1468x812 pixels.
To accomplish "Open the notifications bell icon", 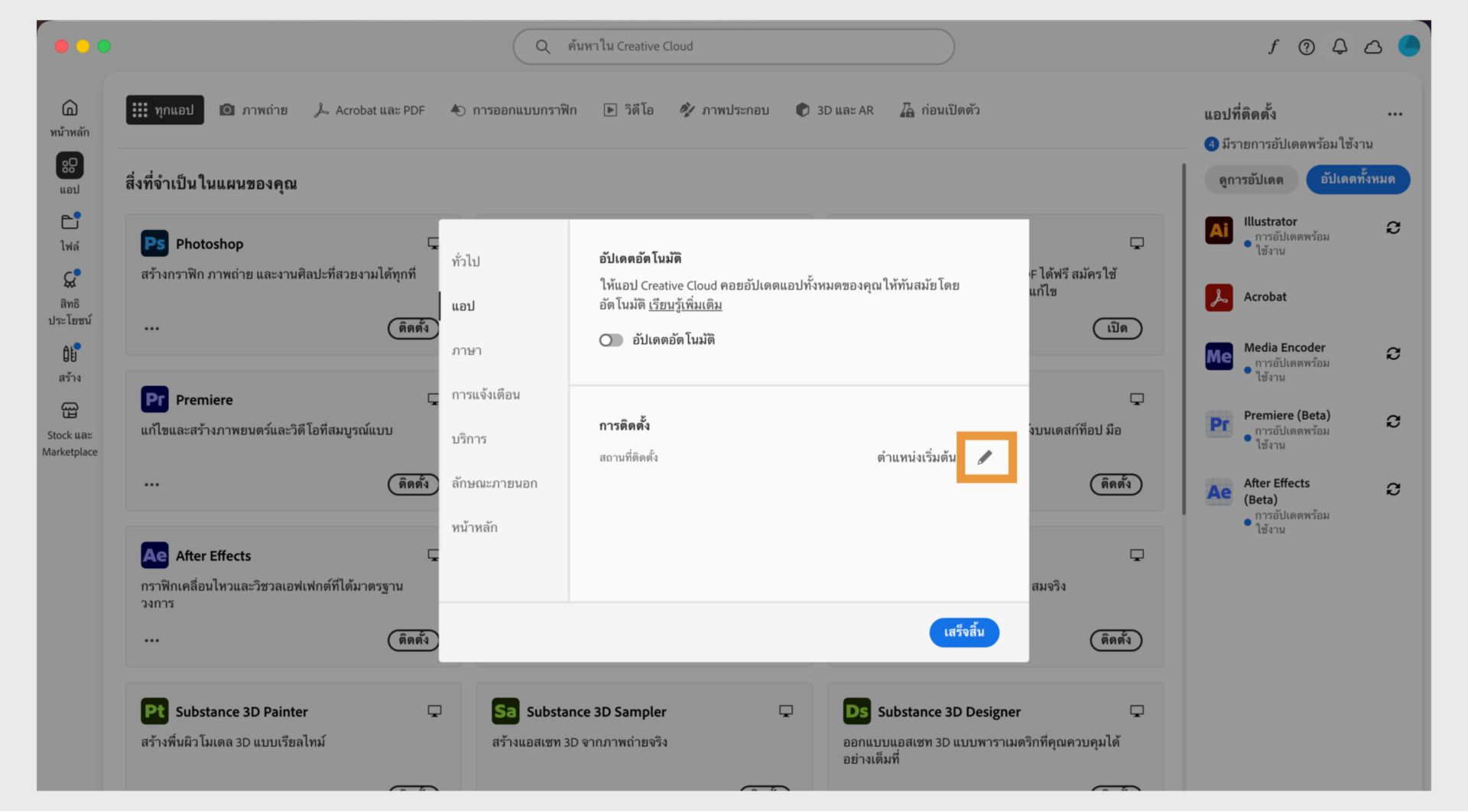I will [x=1340, y=47].
